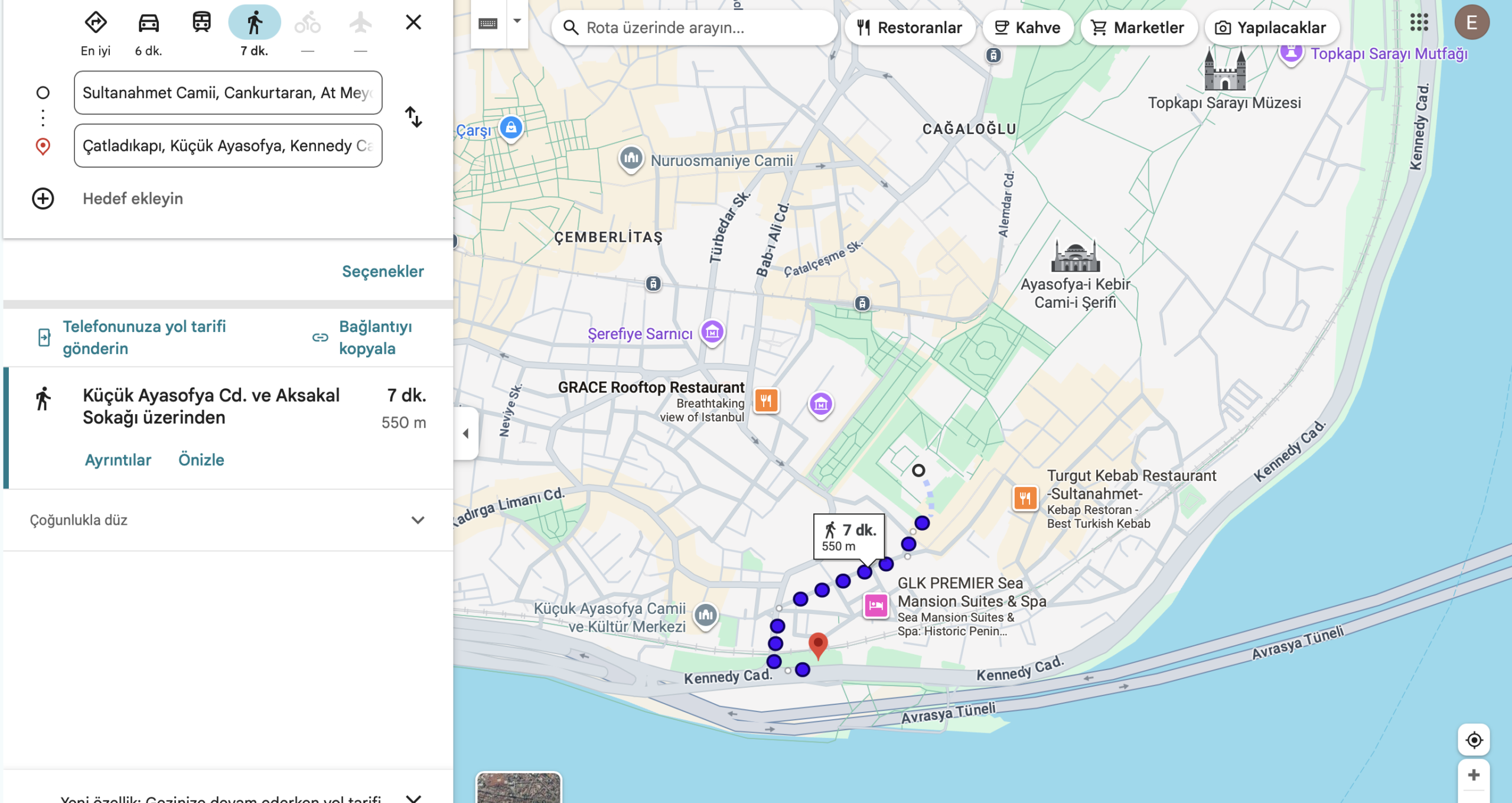
Task: Collapse the side panel arrow
Action: point(466,434)
